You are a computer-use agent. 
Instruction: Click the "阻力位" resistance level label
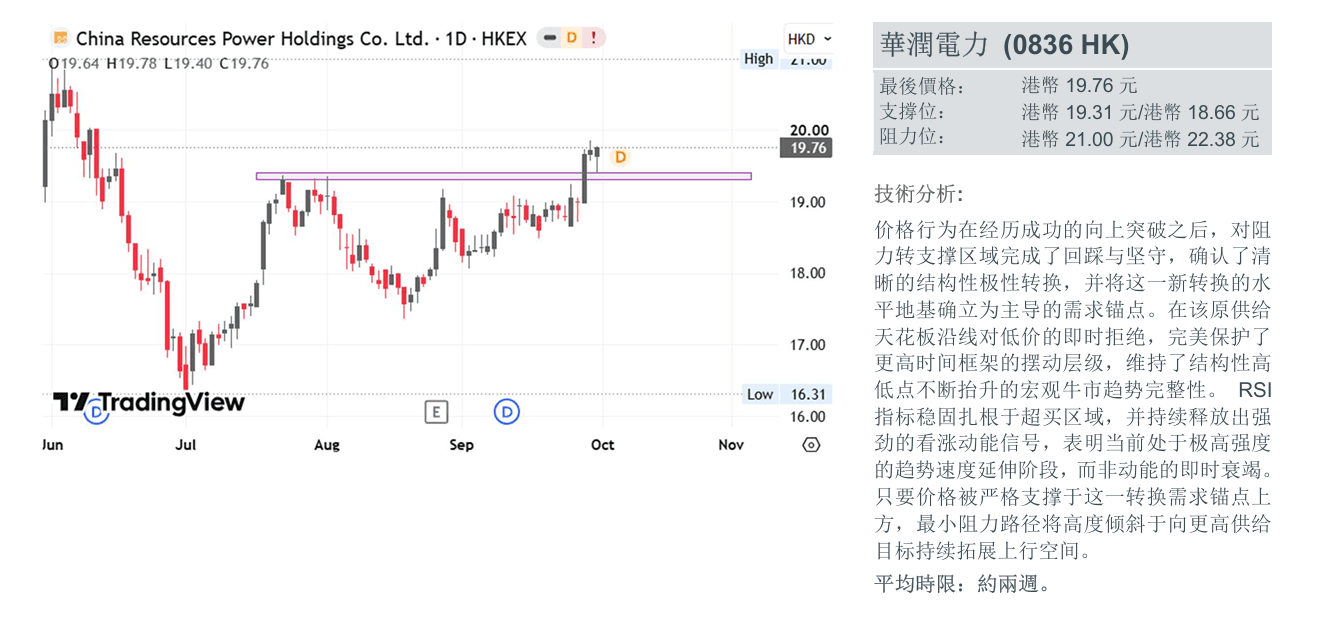pos(912,138)
